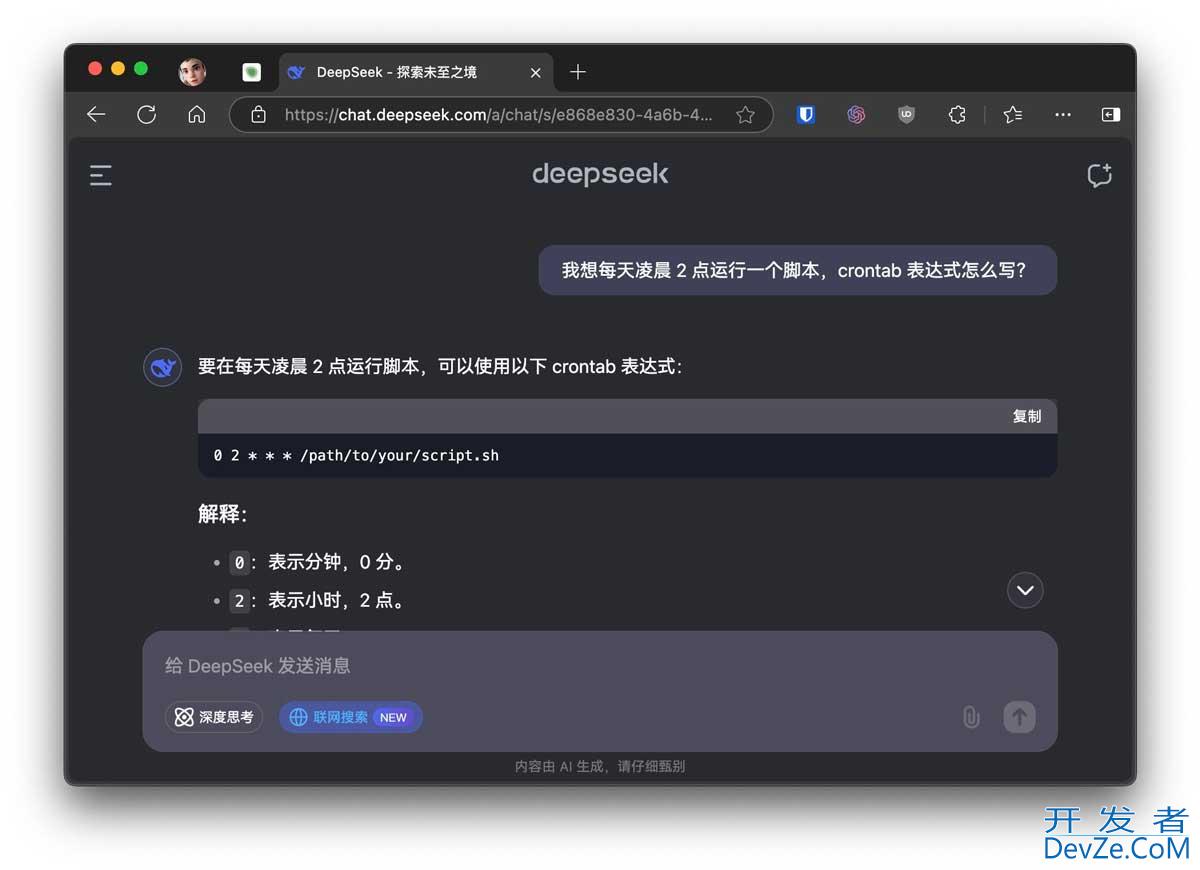1200x870 pixels.
Task: Switch to the pinned green tab
Action: (252, 72)
